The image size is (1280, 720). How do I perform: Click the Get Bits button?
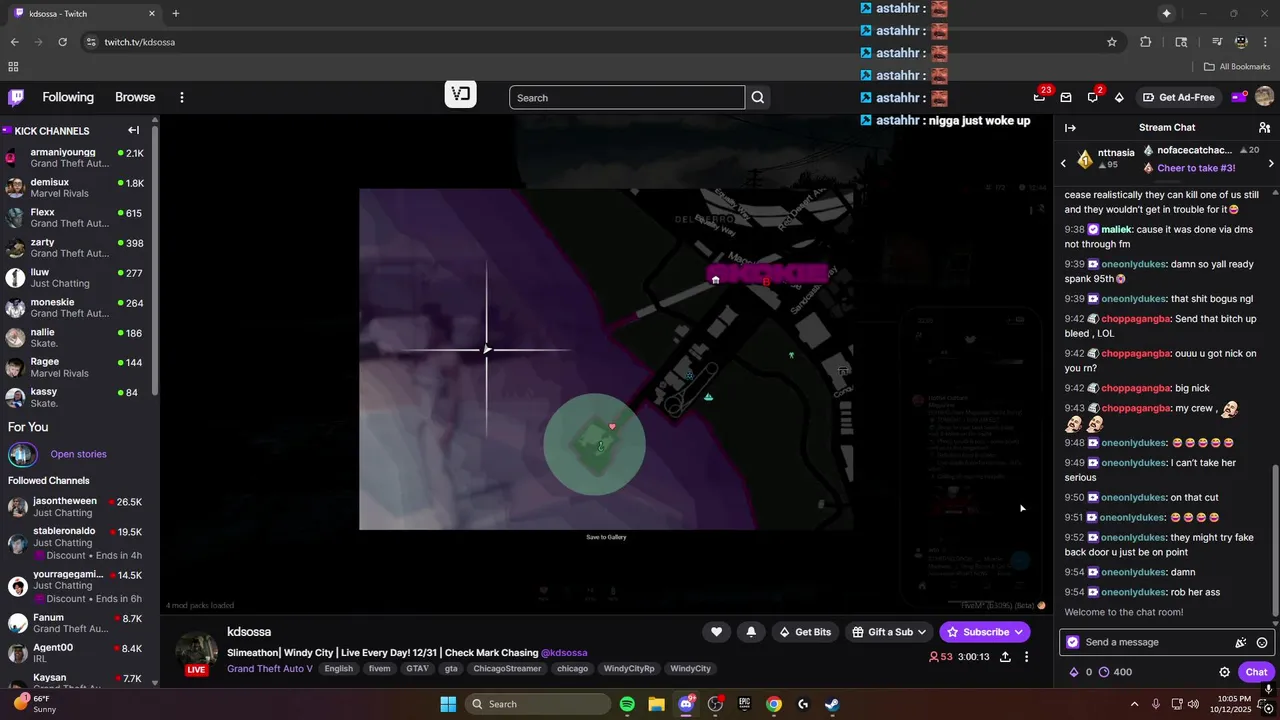(805, 632)
